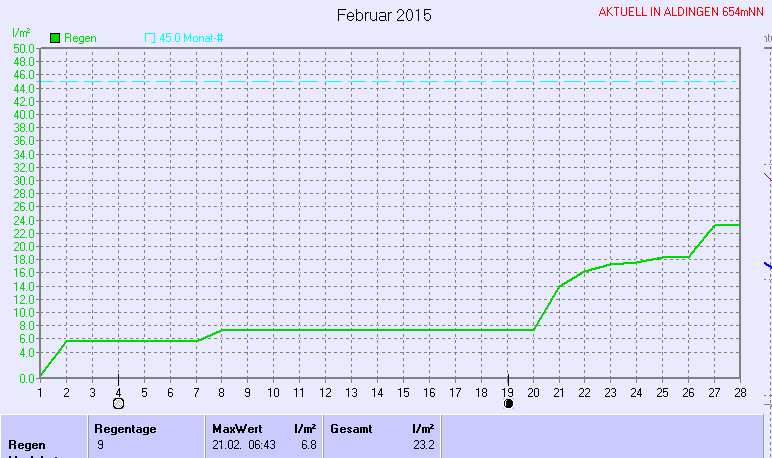Click the new moon icon below day 19
This screenshot has width=772, height=458.
tap(508, 404)
